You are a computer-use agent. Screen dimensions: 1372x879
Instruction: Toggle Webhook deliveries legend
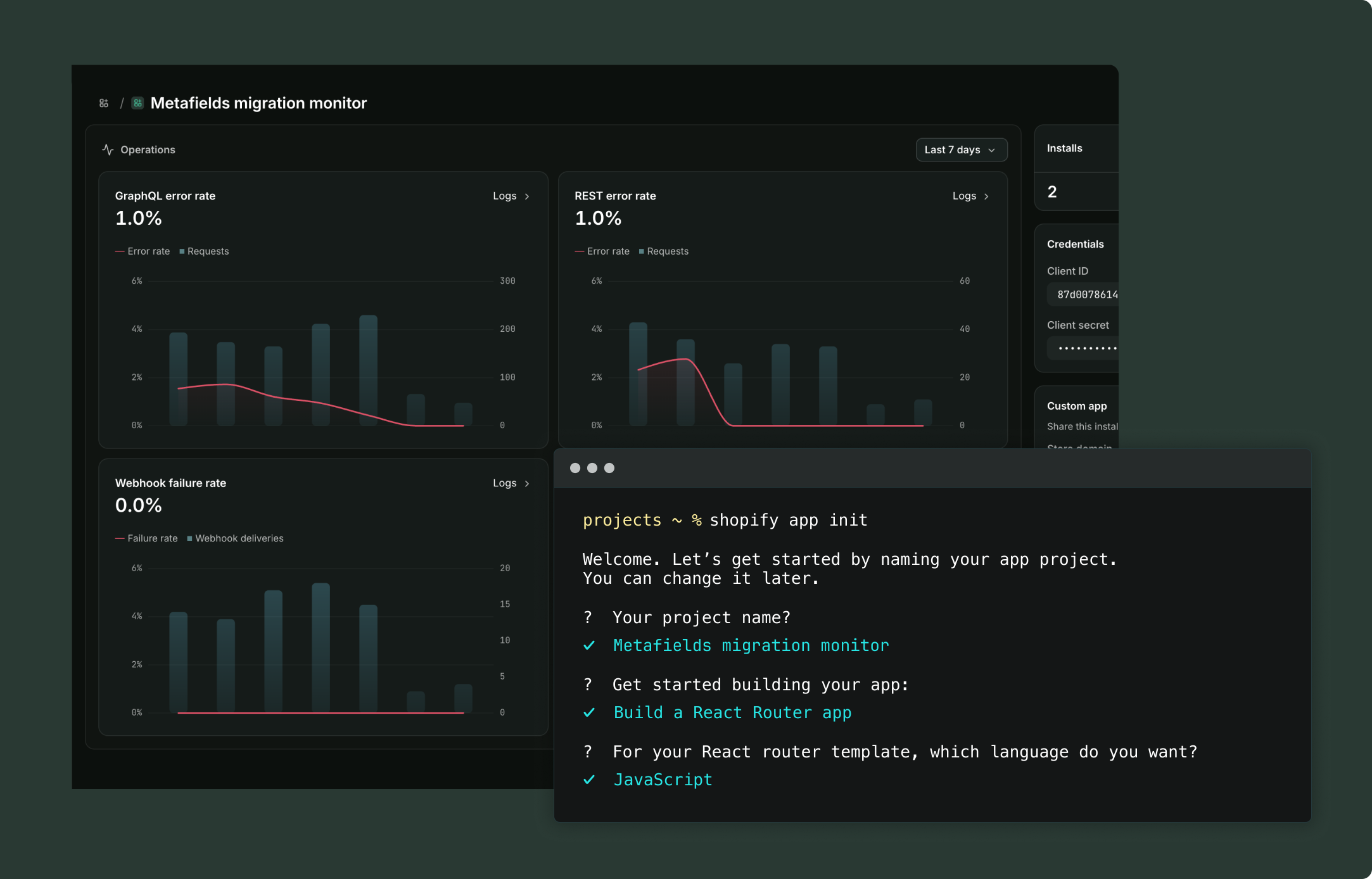(x=235, y=538)
